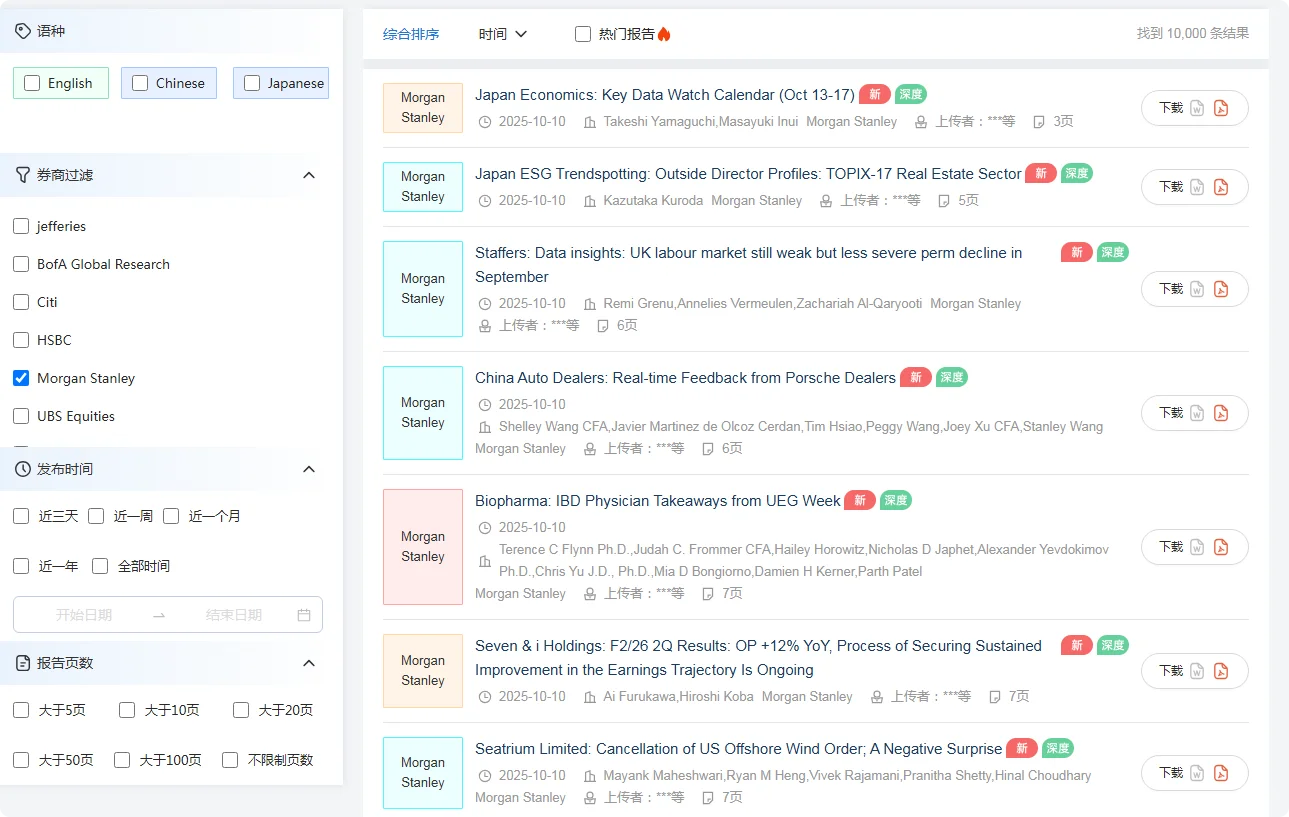Download PDF for Biopharma IBD Physician report
Image resolution: width=1289 pixels, height=817 pixels.
coord(1221,547)
